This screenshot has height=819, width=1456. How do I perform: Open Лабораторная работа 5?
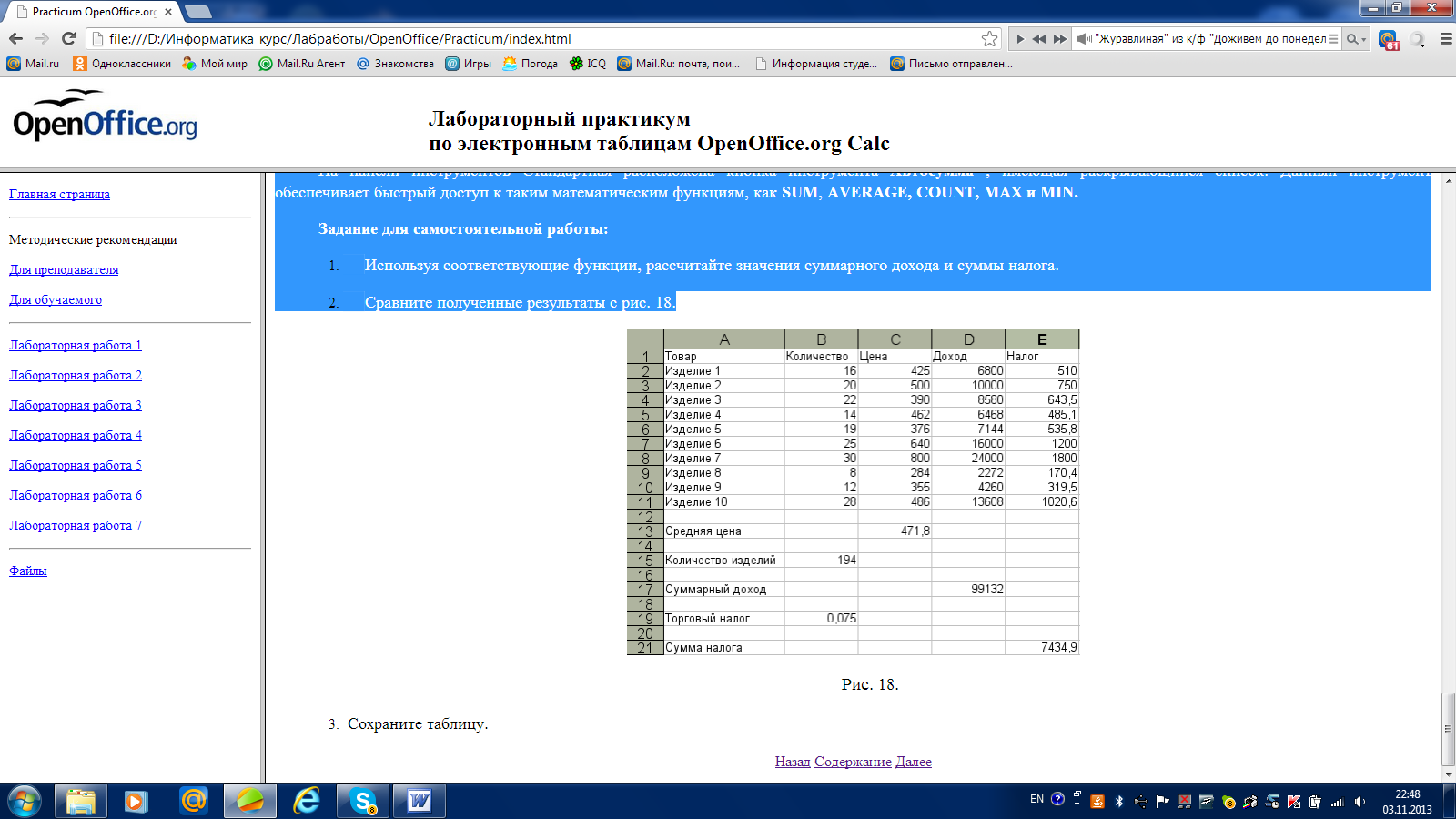coord(76,465)
